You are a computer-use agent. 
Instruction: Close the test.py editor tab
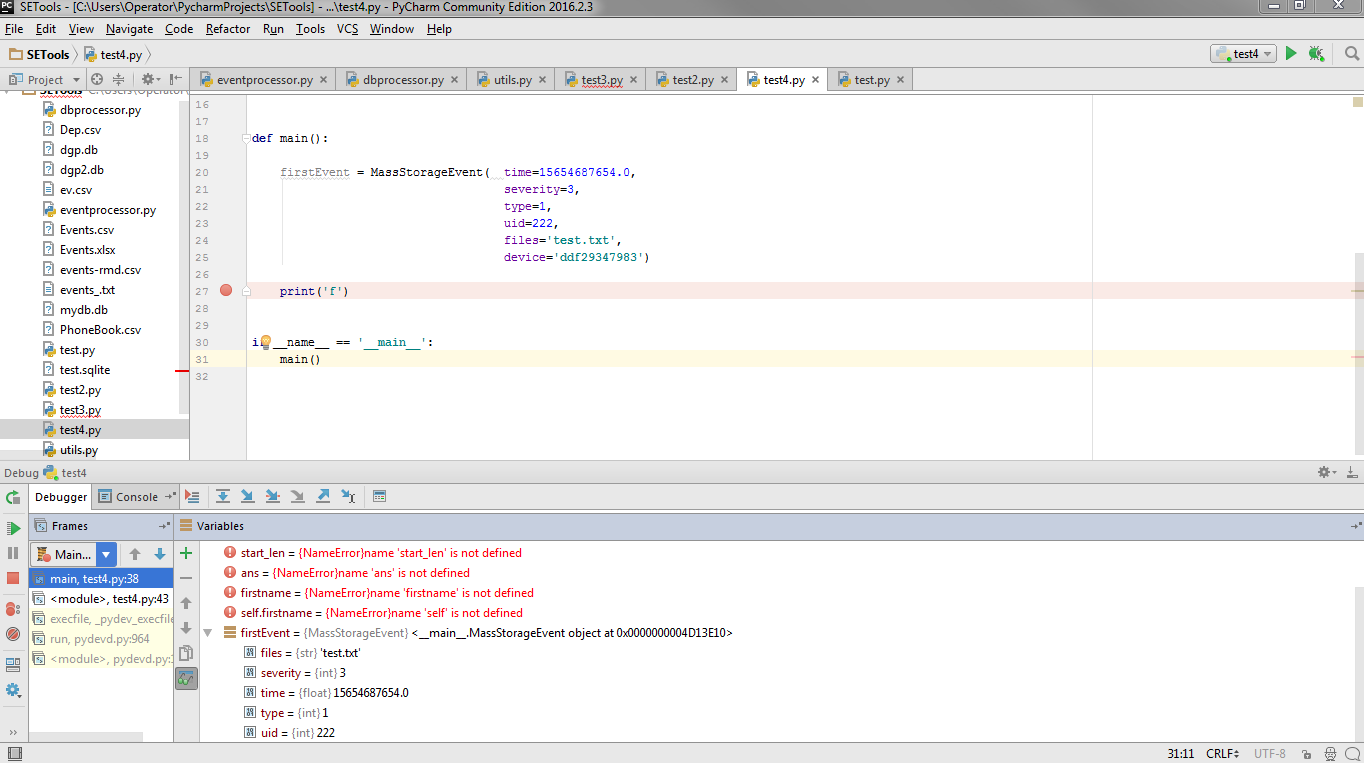(900, 80)
